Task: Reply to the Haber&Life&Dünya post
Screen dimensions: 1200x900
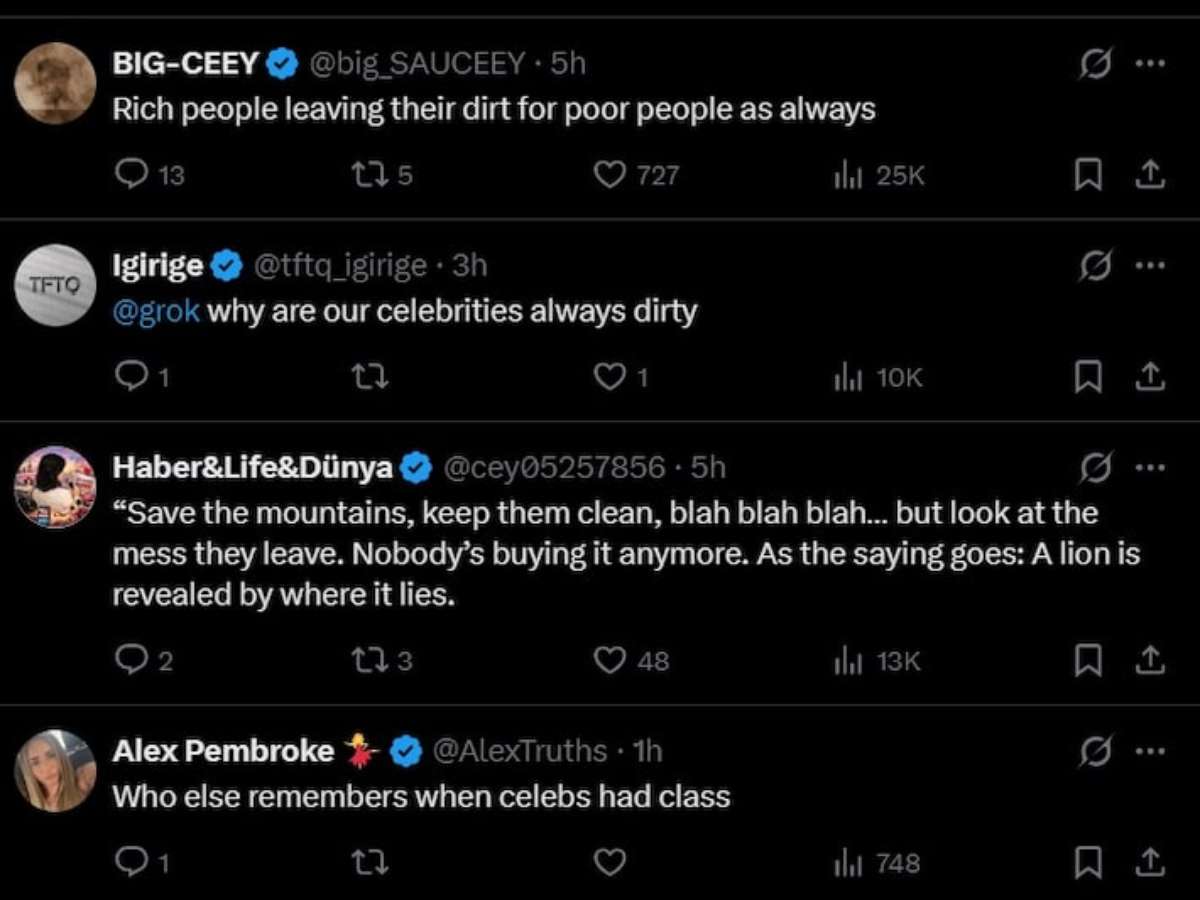Action: [x=132, y=660]
